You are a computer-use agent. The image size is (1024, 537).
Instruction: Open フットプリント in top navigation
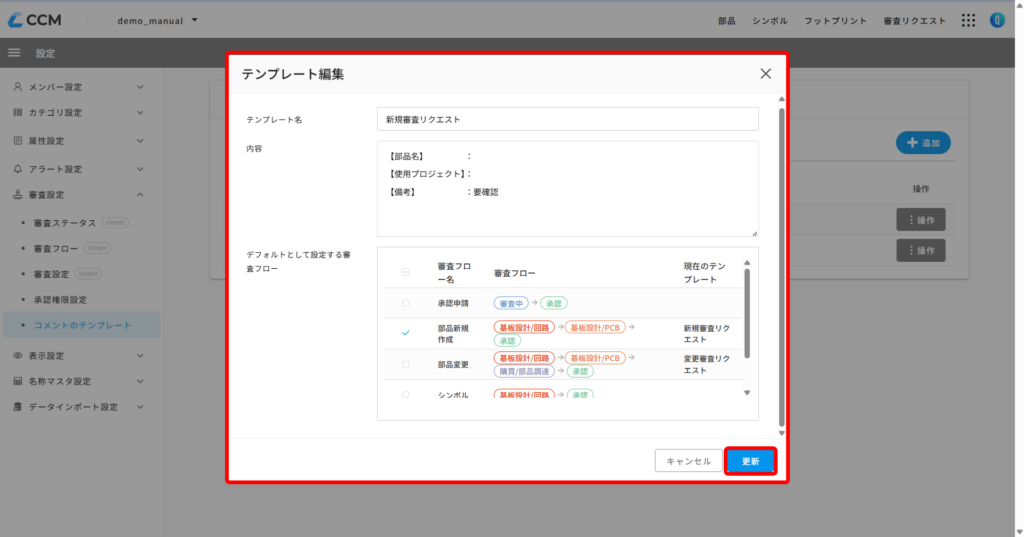835,21
